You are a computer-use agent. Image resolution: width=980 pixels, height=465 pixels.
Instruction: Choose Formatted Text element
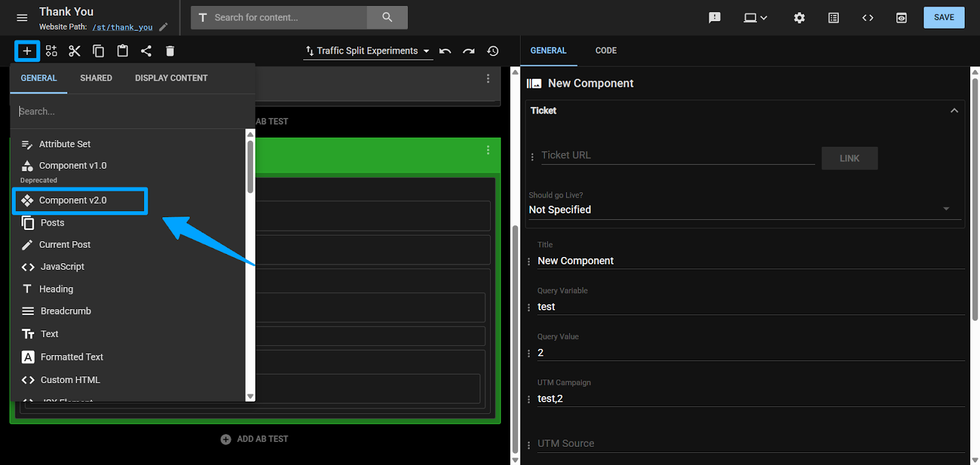coord(128,357)
